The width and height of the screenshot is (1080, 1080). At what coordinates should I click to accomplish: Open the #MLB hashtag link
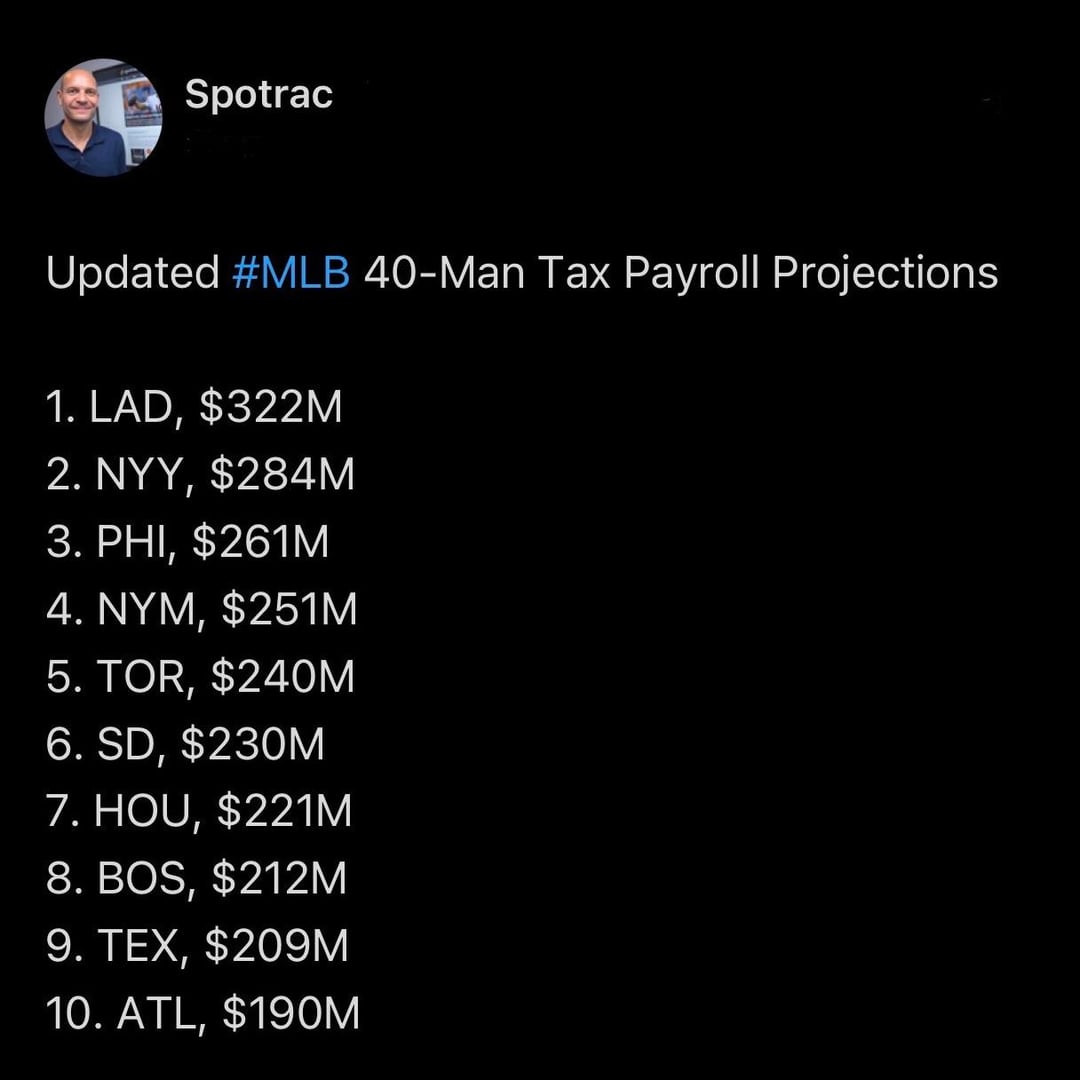(291, 273)
